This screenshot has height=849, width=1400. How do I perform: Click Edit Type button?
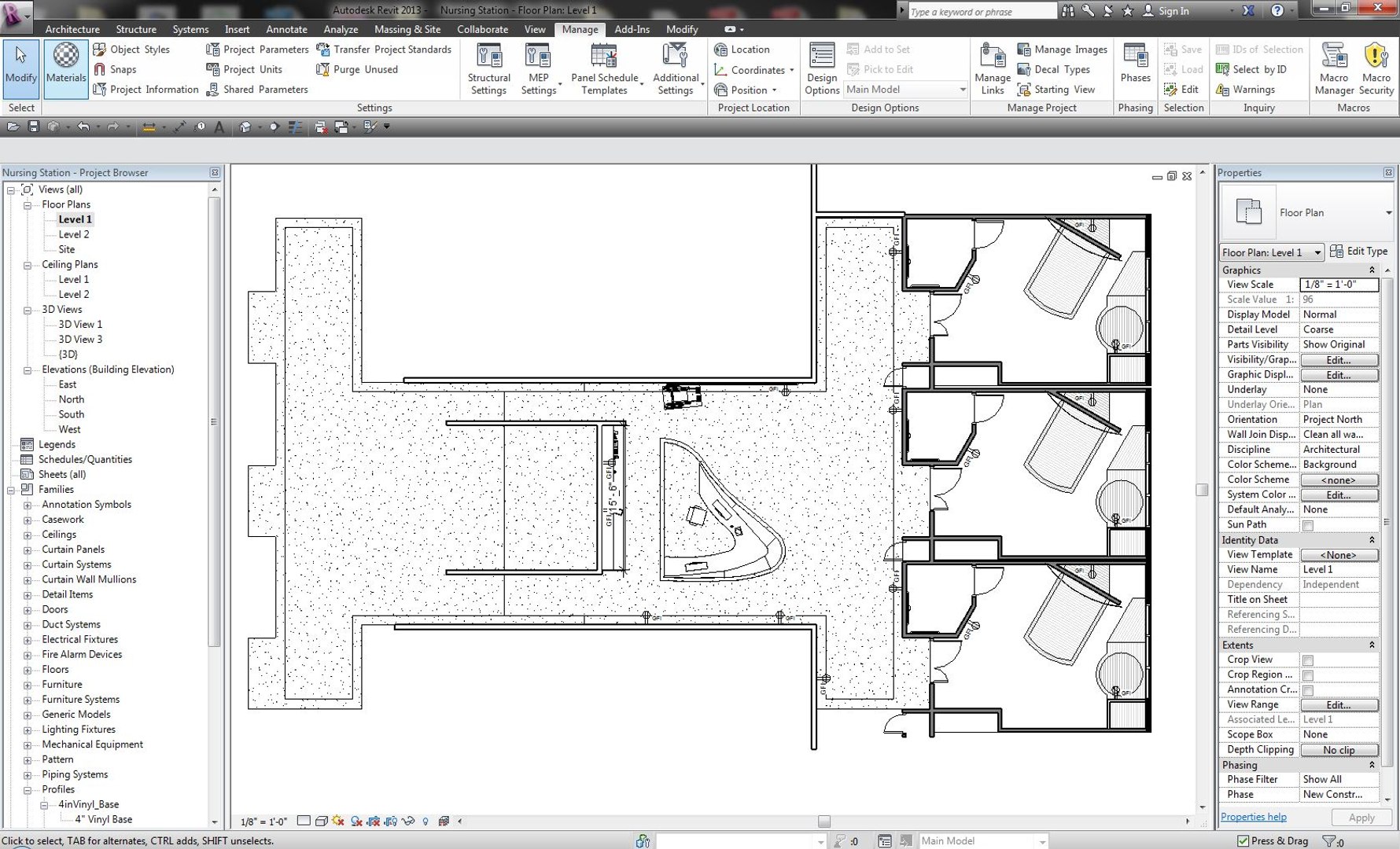pos(1359,252)
